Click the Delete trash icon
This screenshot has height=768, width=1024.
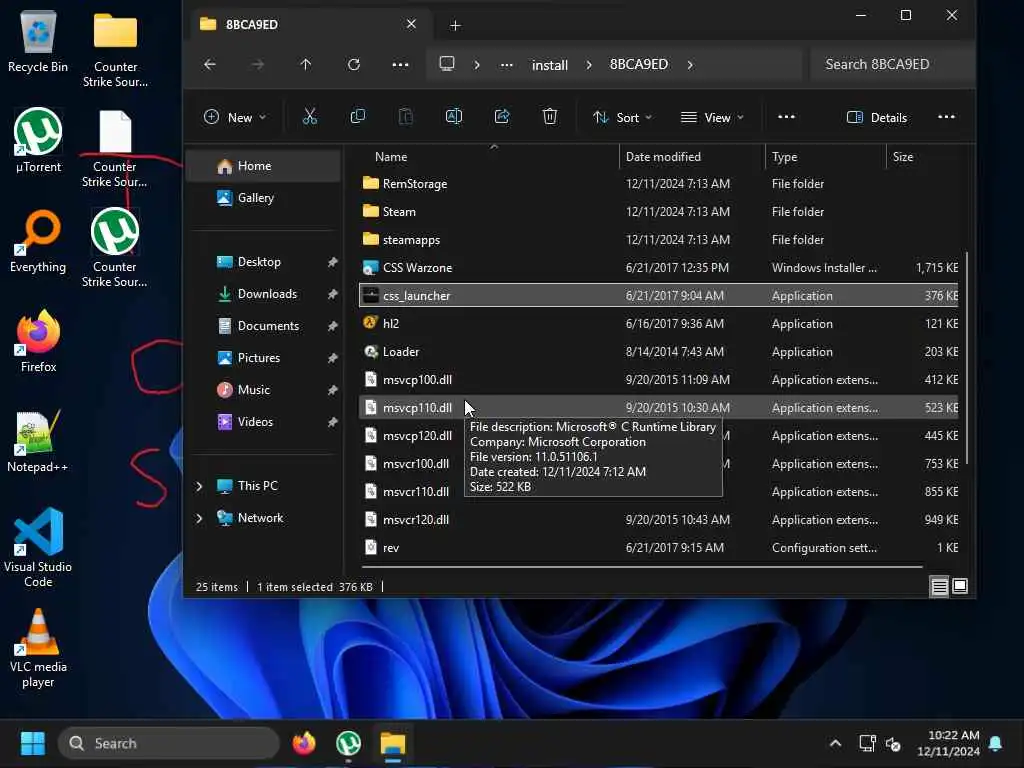[x=550, y=117]
